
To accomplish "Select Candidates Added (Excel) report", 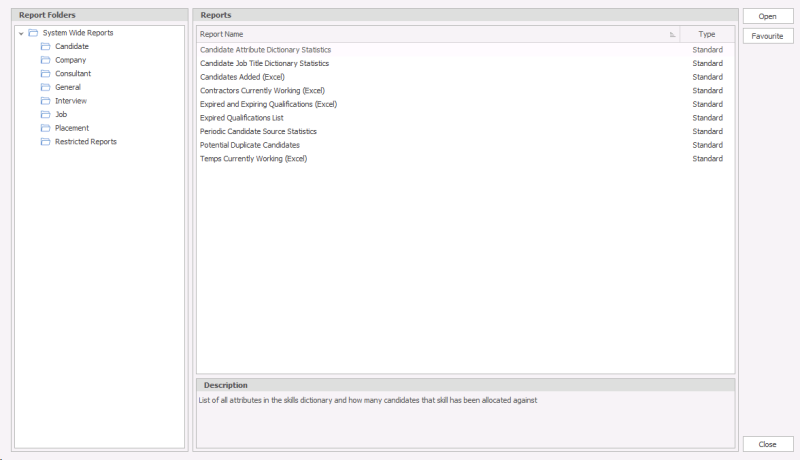I will click(x=243, y=77).
